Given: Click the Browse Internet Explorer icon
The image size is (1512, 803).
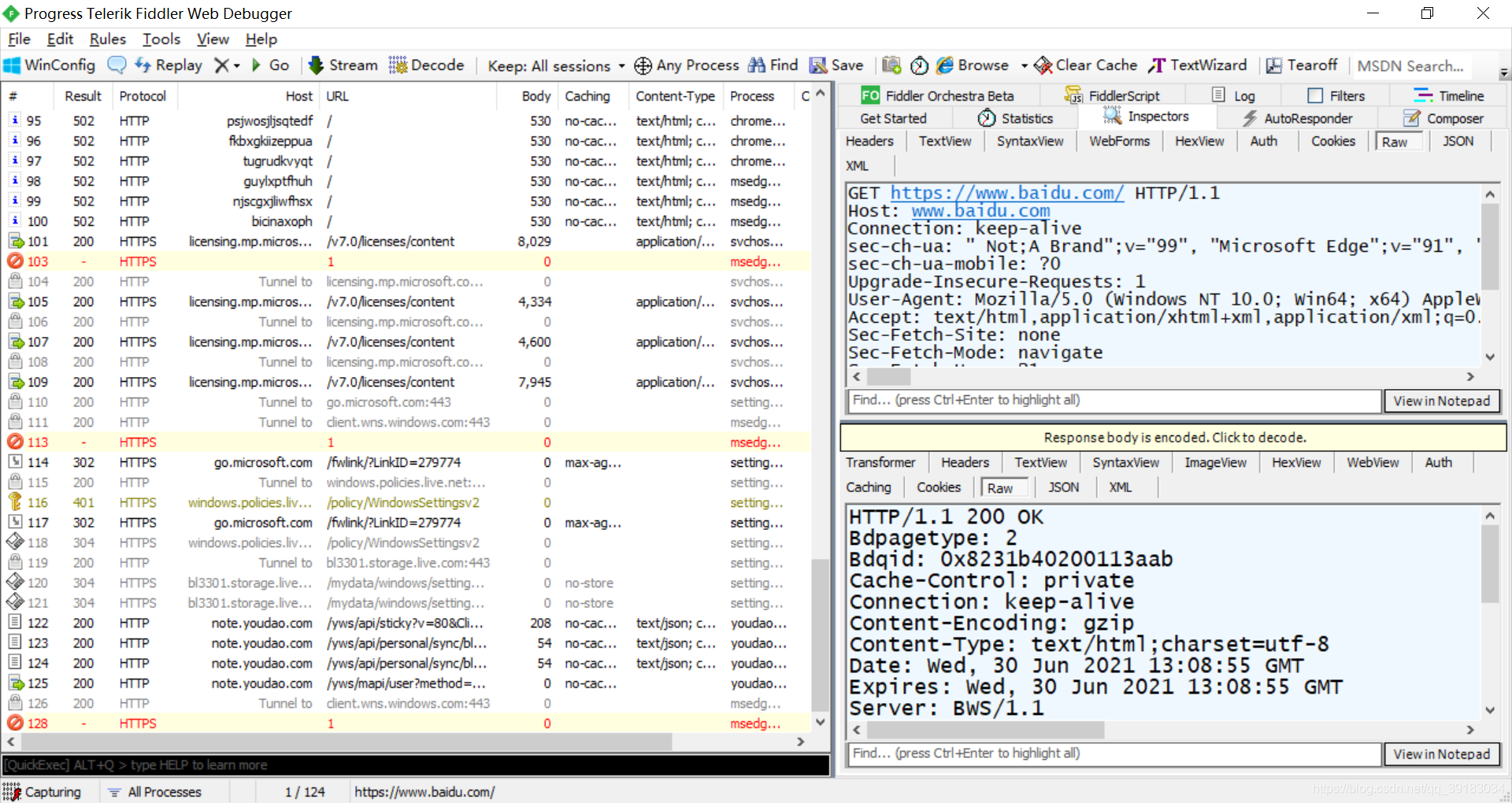Looking at the screenshot, I should pos(945,65).
